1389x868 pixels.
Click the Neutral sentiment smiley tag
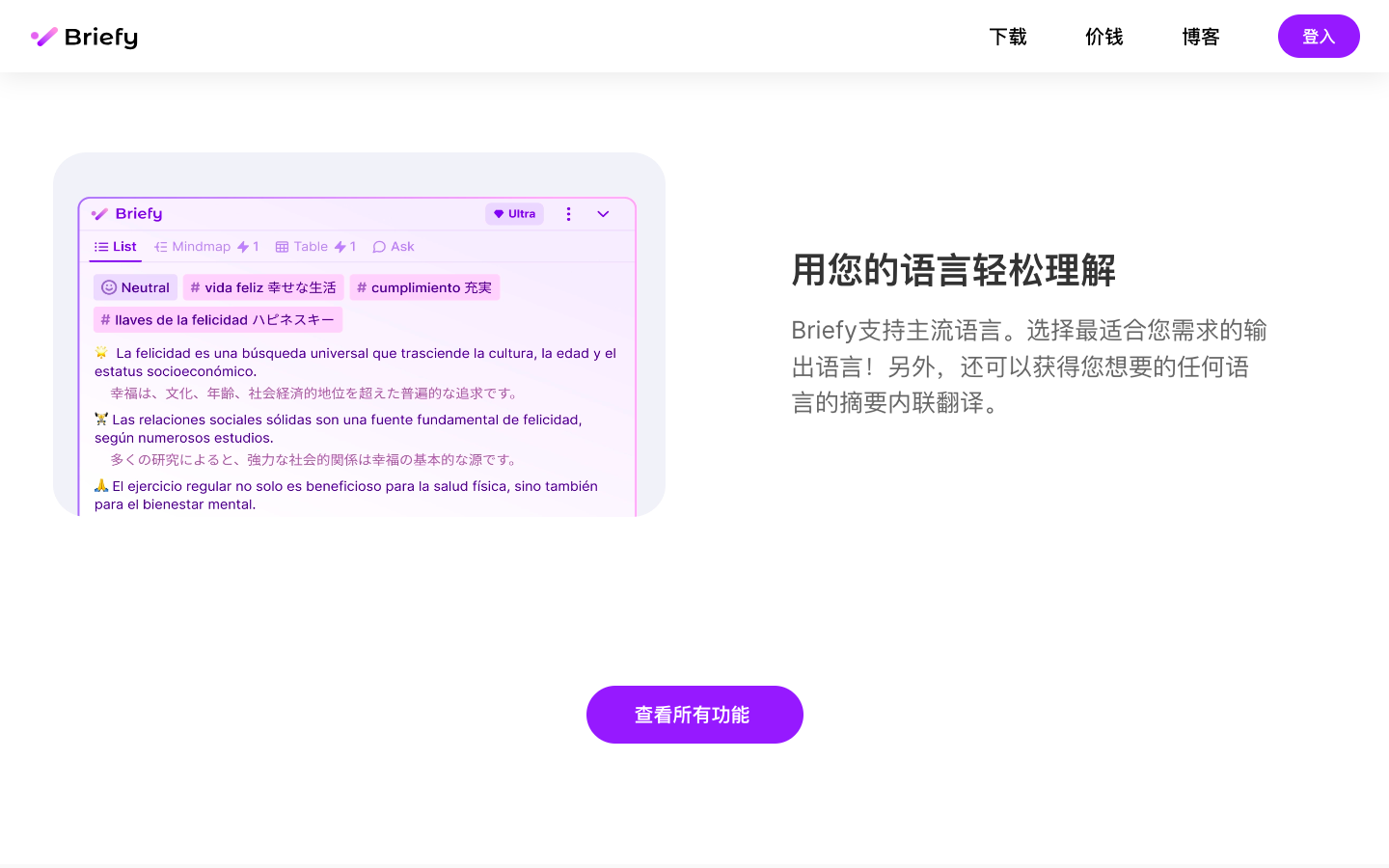point(135,287)
